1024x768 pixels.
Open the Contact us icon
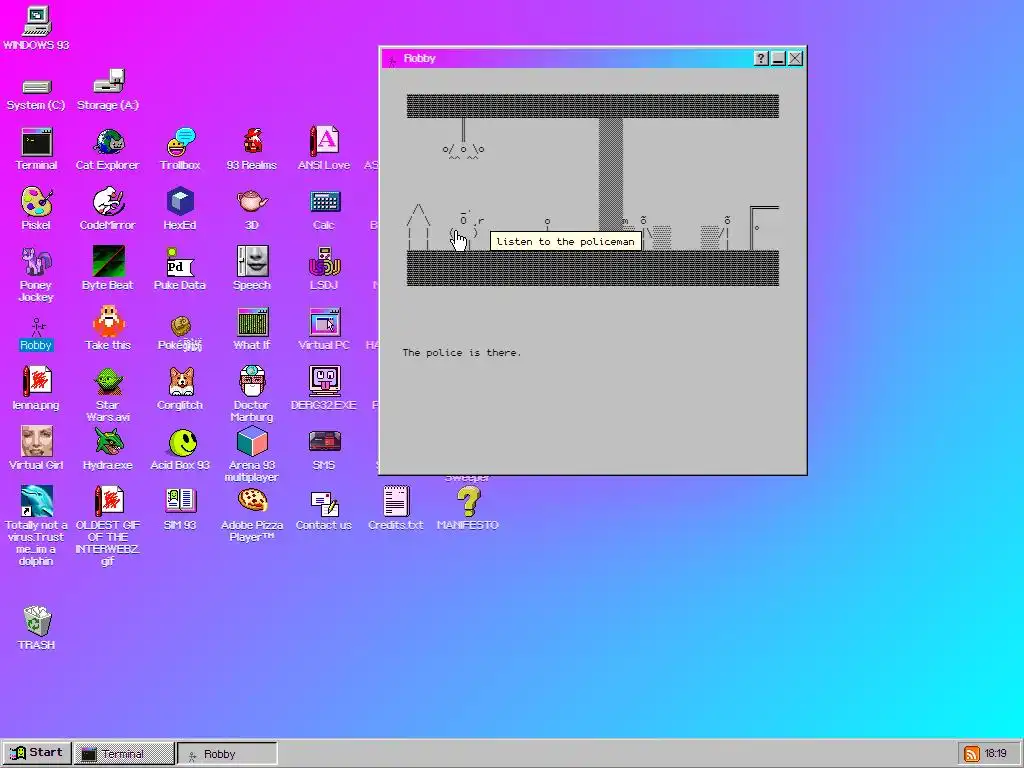click(x=323, y=509)
